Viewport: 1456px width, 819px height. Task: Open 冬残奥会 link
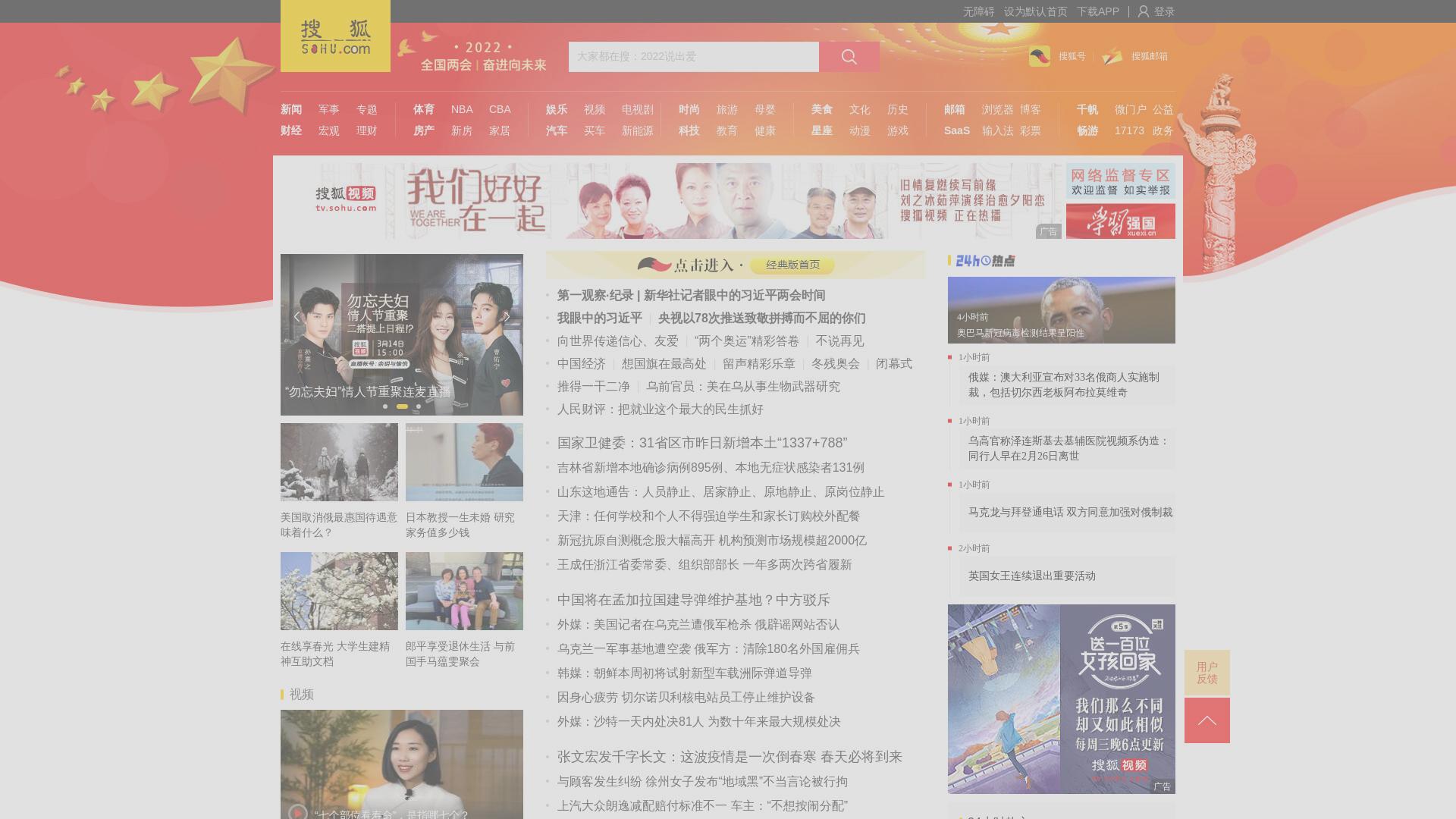836,364
